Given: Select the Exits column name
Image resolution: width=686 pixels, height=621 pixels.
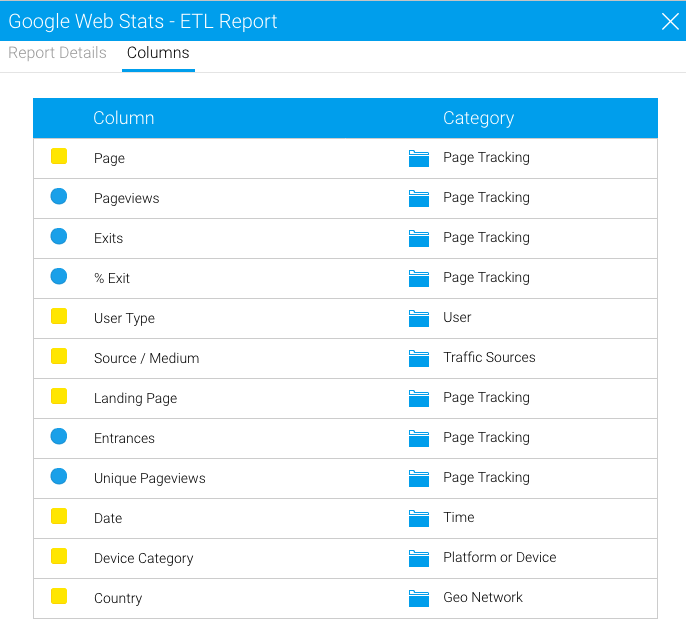Looking at the screenshot, I should pos(108,238).
